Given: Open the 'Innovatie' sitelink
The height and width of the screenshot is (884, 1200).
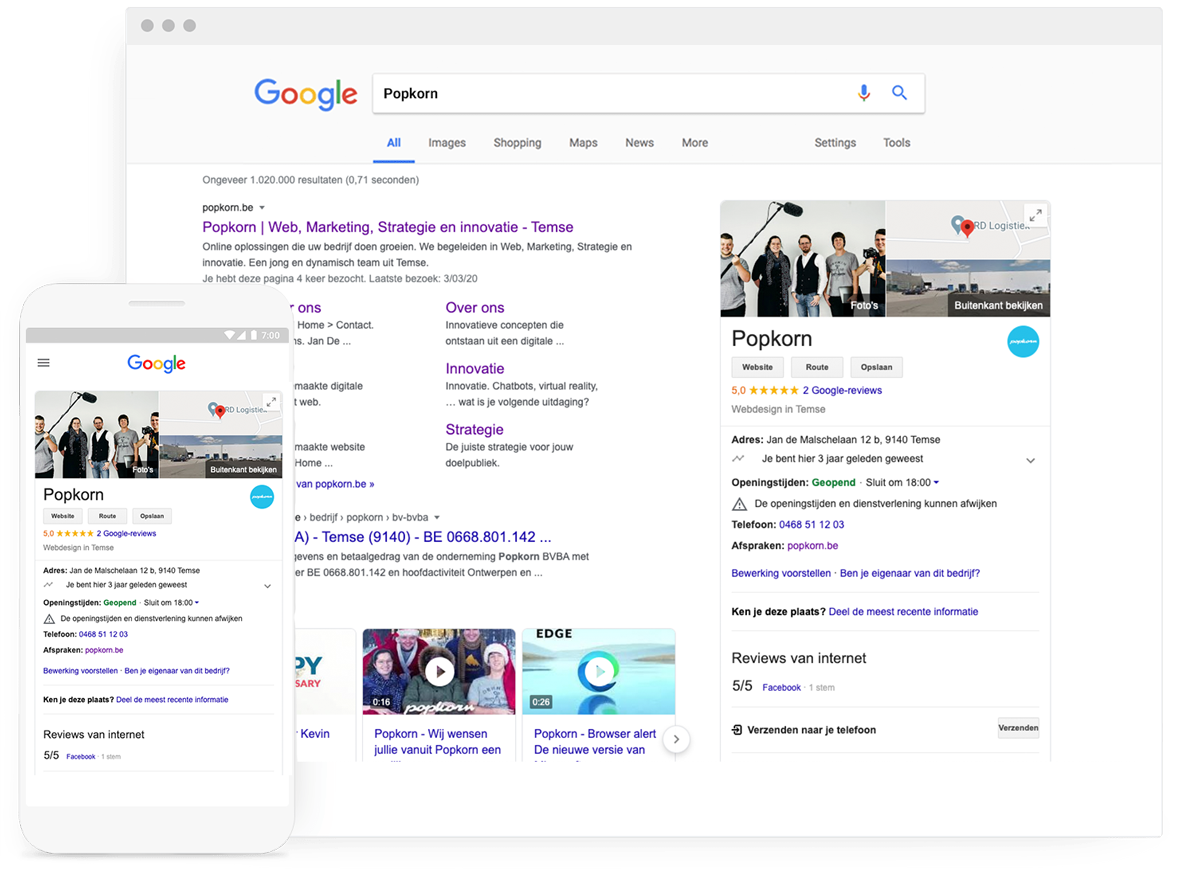Looking at the screenshot, I should (x=475, y=369).
